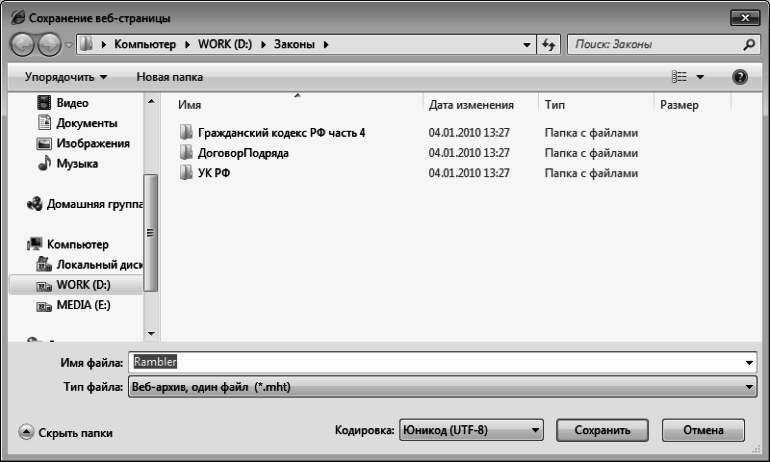Expand arrow after Компьютер breadcrumb

[x=187, y=45]
